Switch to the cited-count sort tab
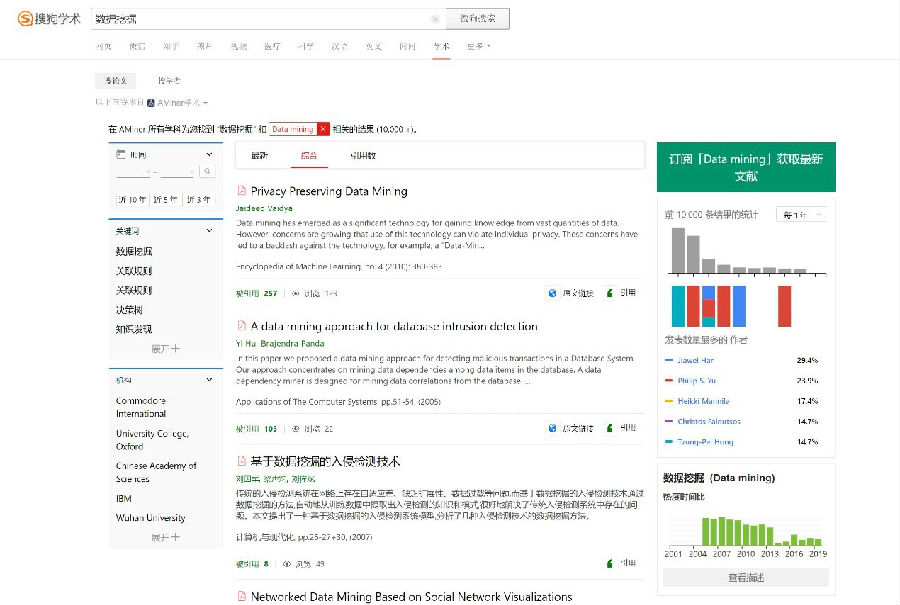The image size is (900, 605). [362, 156]
